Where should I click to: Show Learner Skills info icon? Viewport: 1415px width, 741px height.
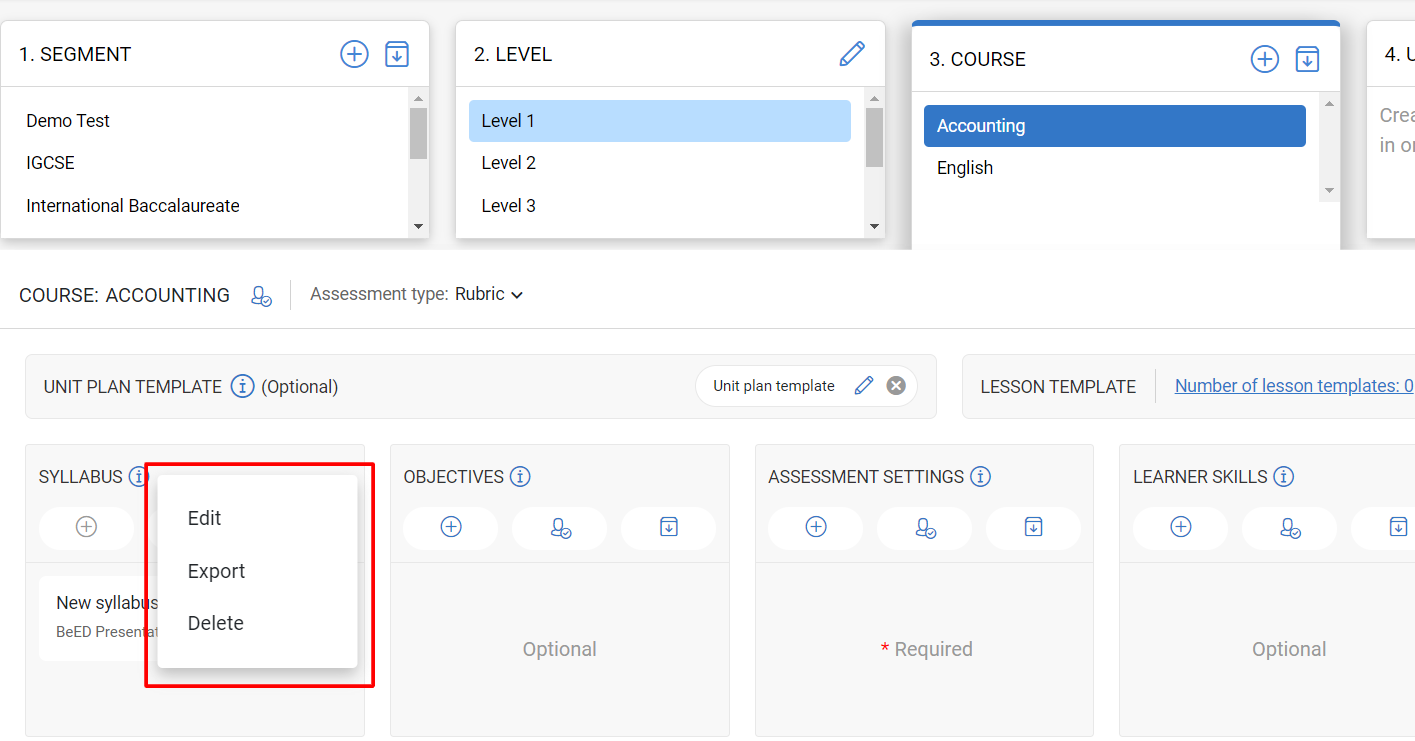(1284, 477)
